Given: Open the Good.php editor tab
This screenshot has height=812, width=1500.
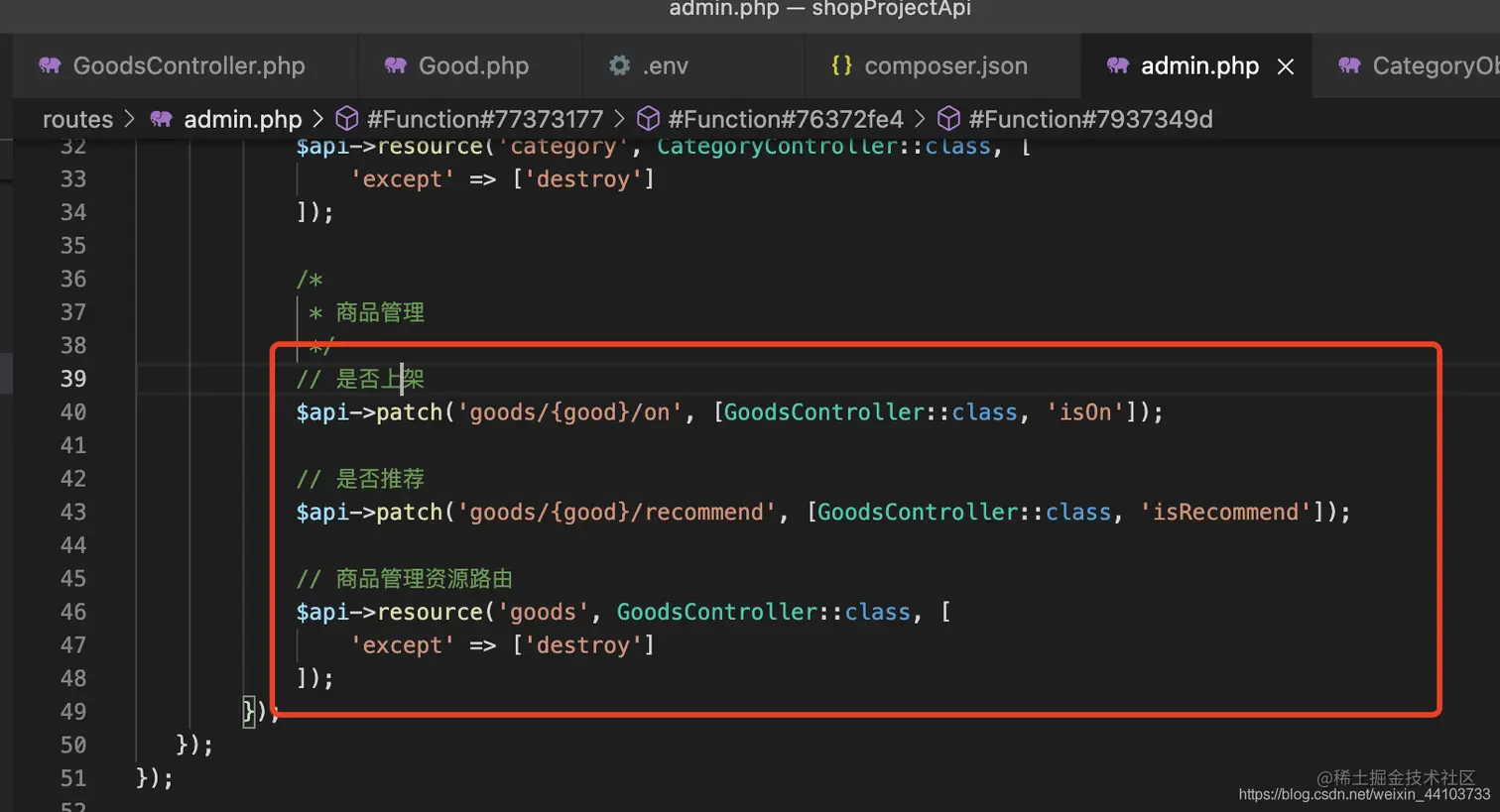Looking at the screenshot, I should click(x=457, y=65).
